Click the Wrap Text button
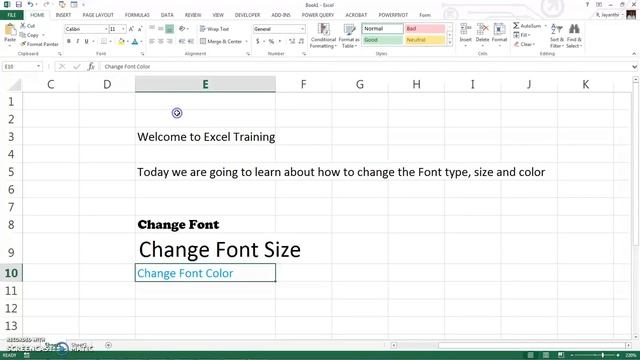640x360 pixels. click(x=214, y=29)
